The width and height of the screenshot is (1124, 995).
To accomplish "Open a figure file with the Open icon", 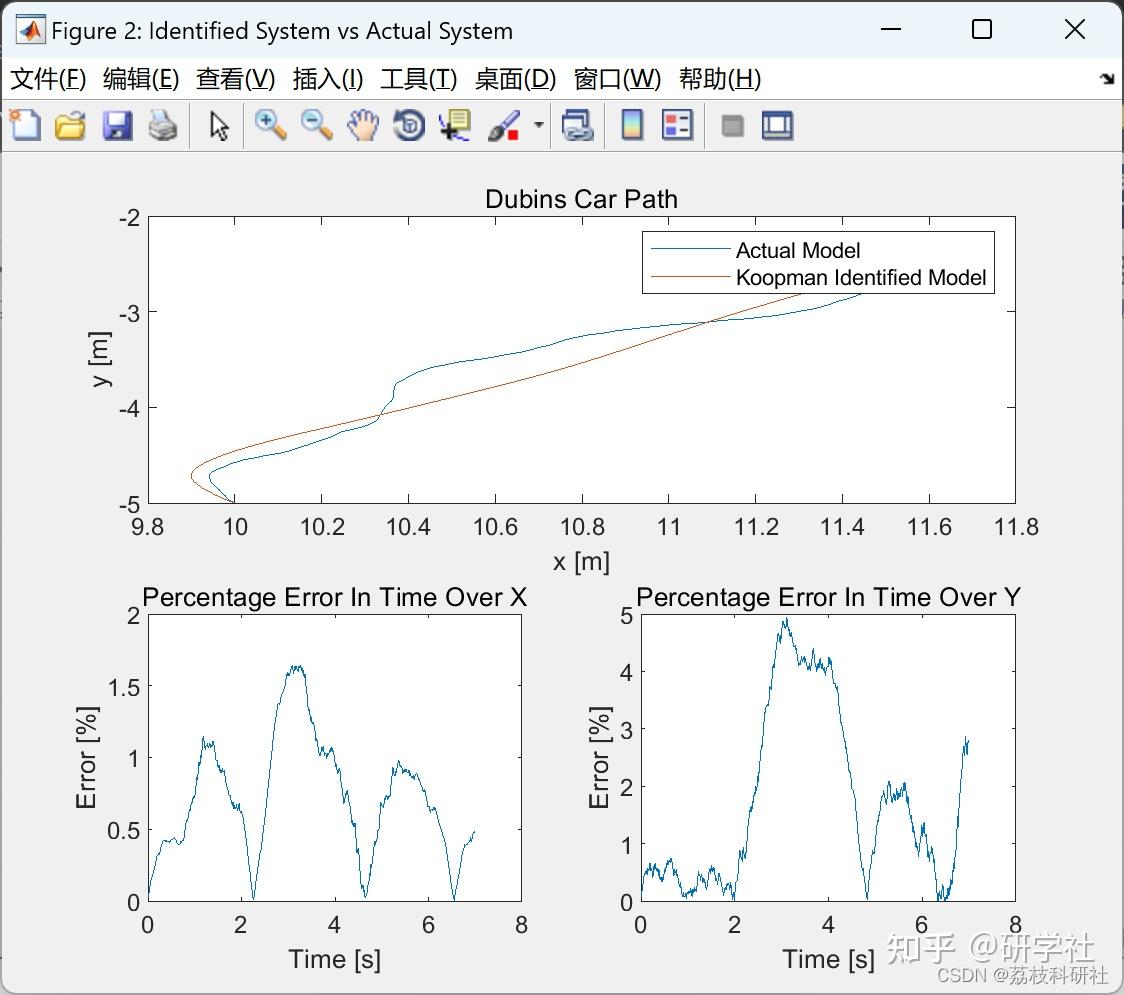I will pyautogui.click(x=70, y=125).
